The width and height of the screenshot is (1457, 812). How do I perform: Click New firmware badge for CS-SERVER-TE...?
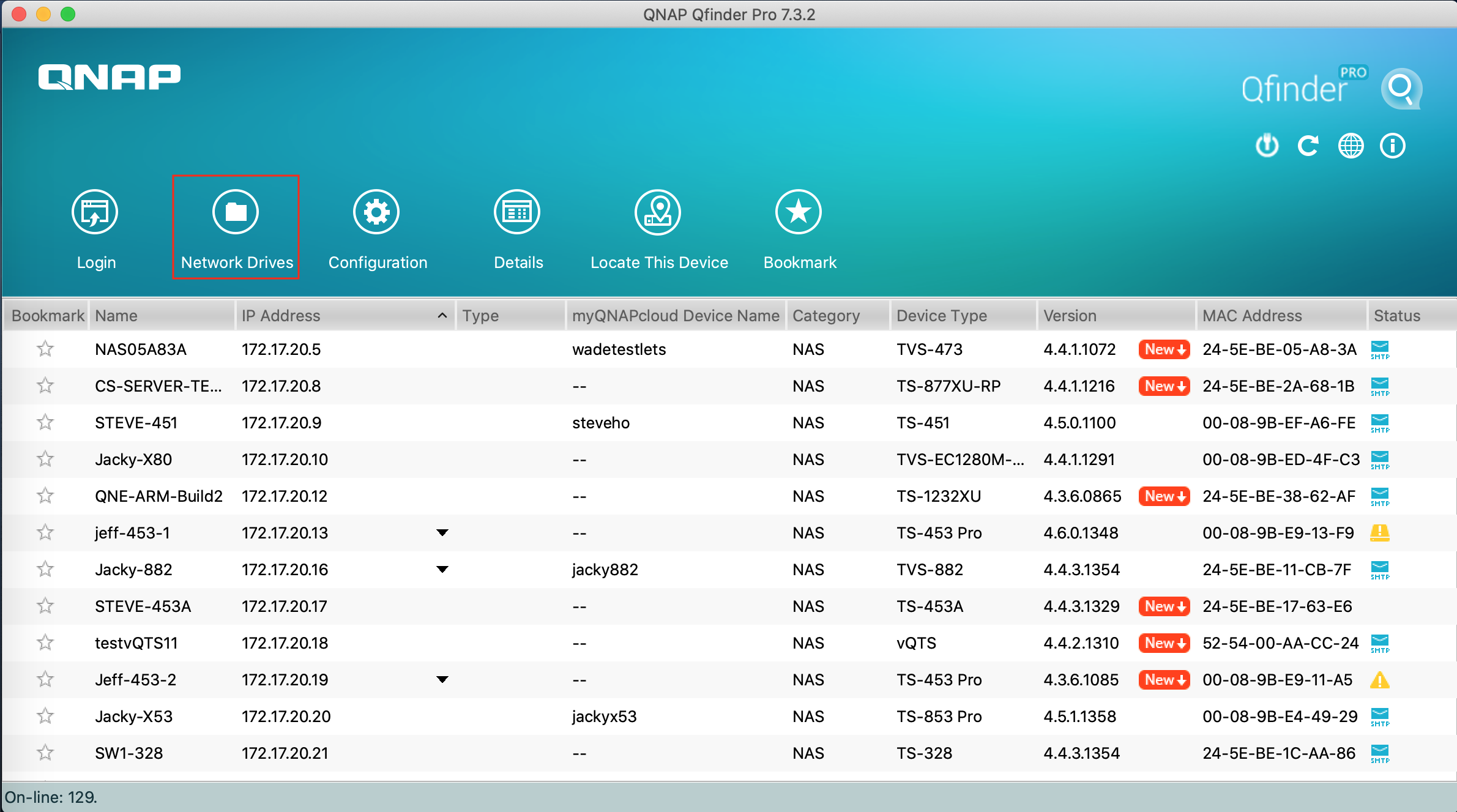(x=1164, y=386)
